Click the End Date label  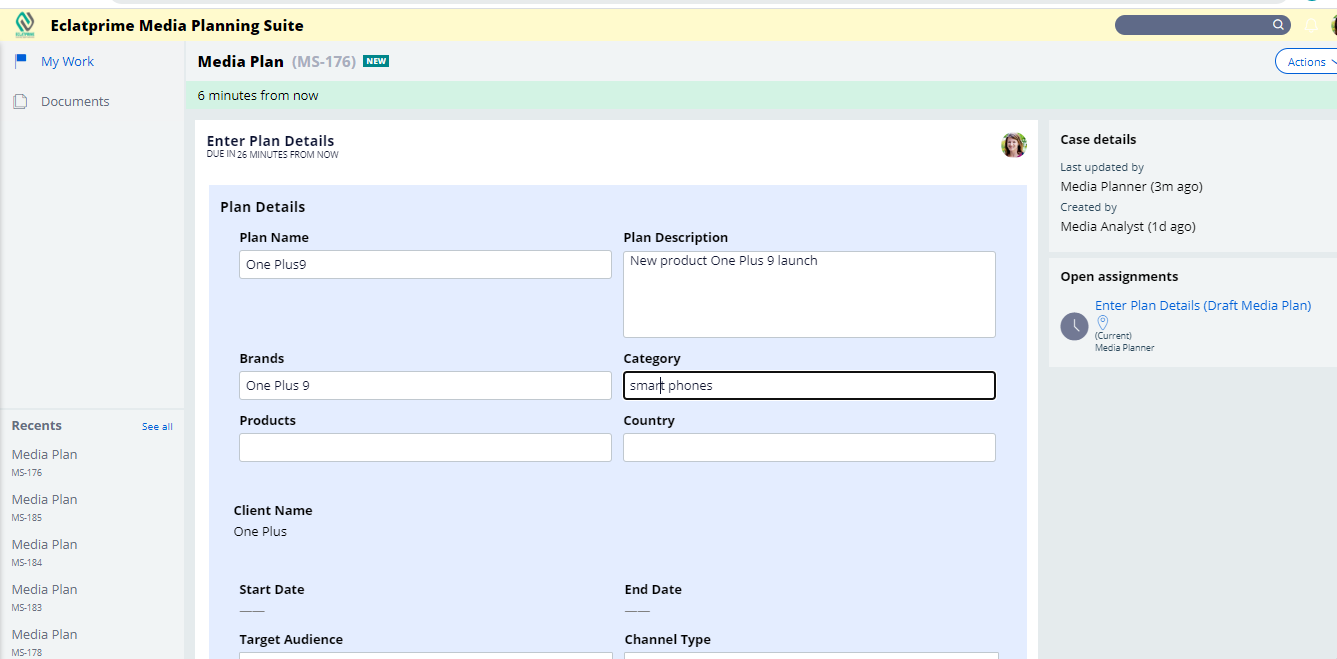[653, 589]
